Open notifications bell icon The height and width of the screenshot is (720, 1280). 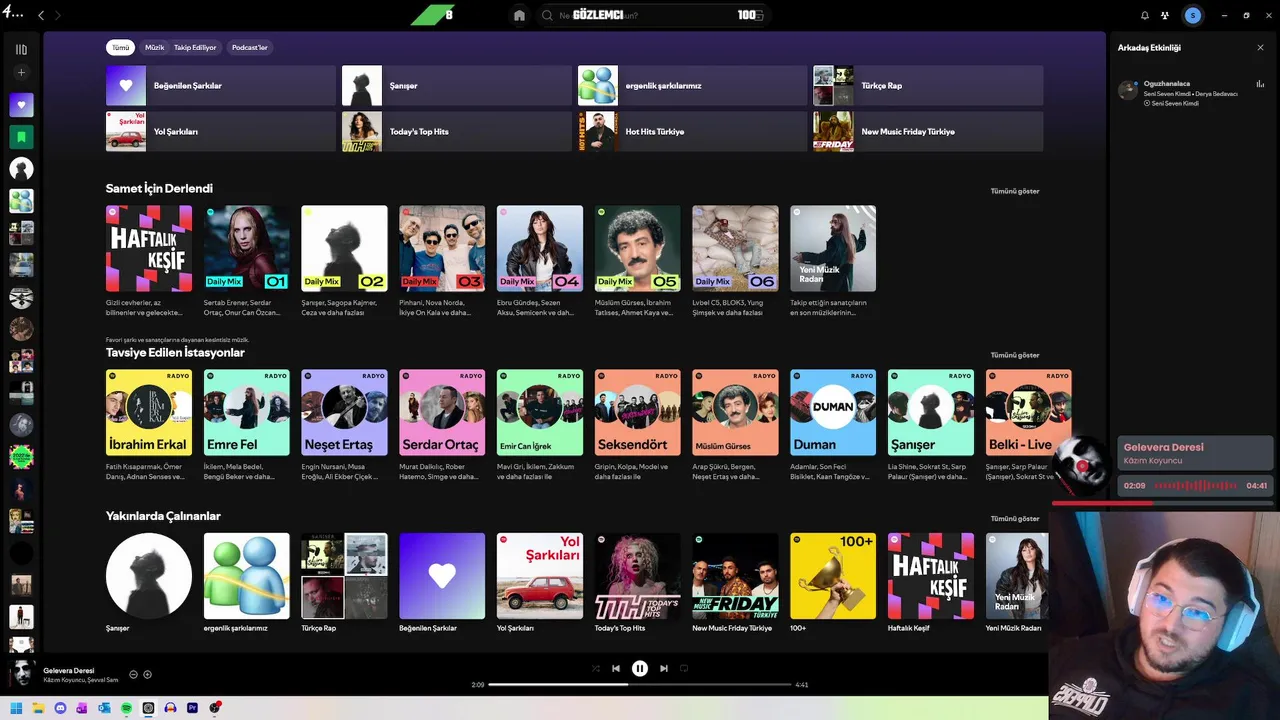pyautogui.click(x=1145, y=15)
